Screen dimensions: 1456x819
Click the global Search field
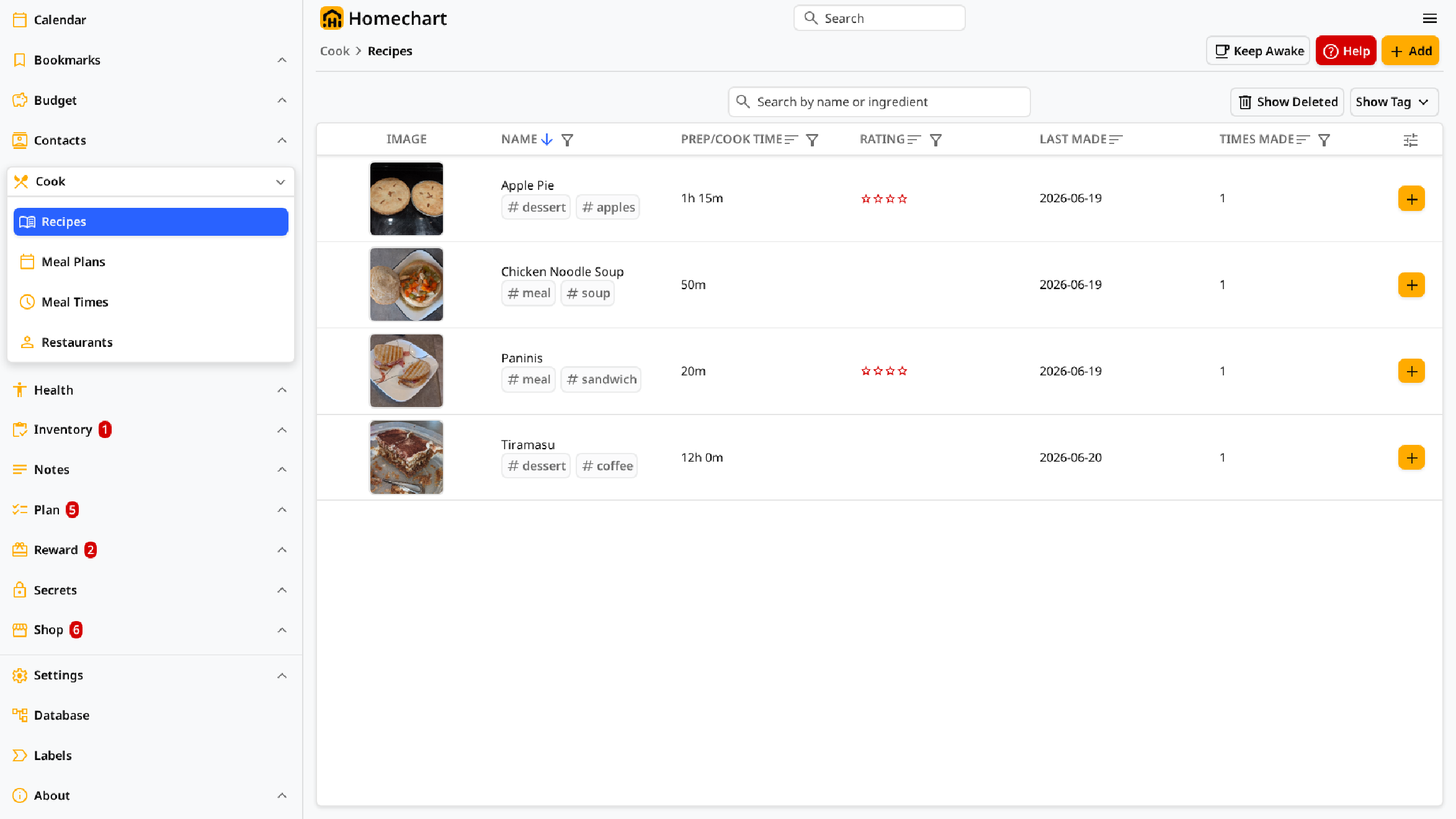point(879,18)
